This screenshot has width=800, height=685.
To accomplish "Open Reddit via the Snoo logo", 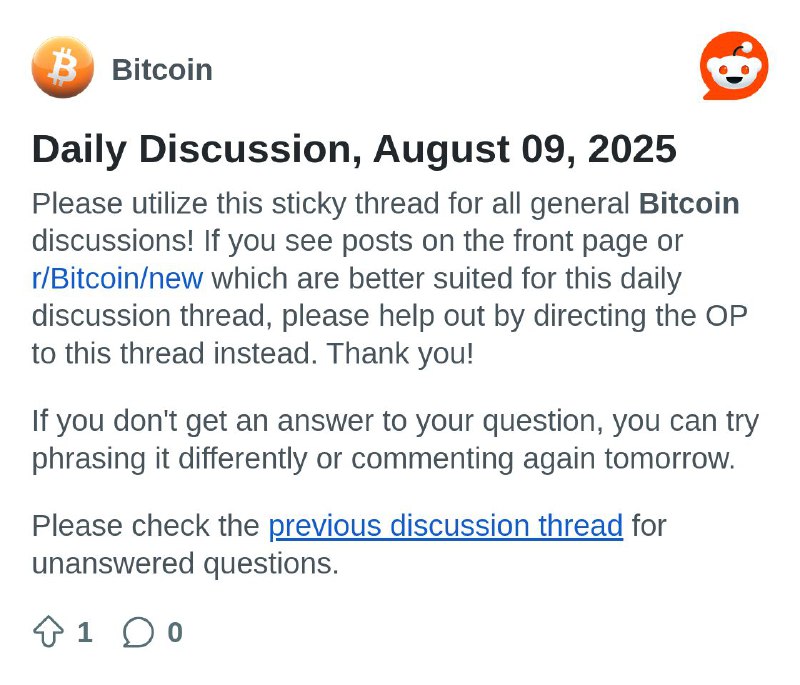I will (x=734, y=66).
